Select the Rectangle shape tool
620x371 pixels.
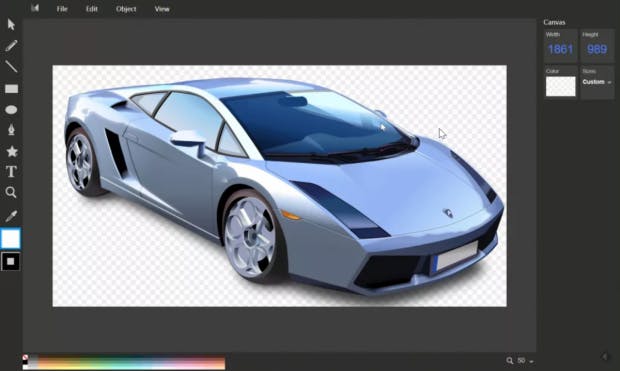(x=11, y=89)
